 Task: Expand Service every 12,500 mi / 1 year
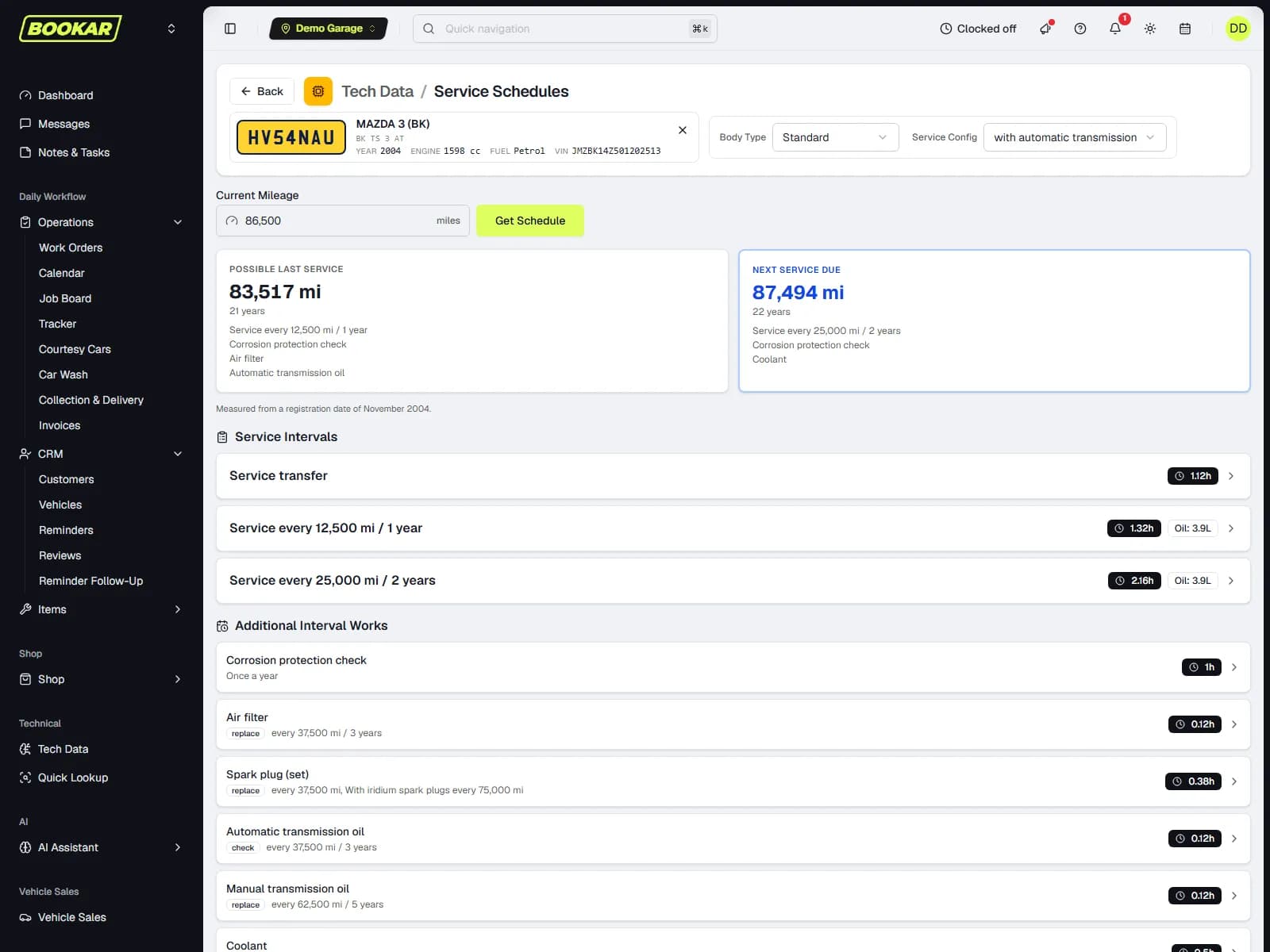(x=733, y=528)
